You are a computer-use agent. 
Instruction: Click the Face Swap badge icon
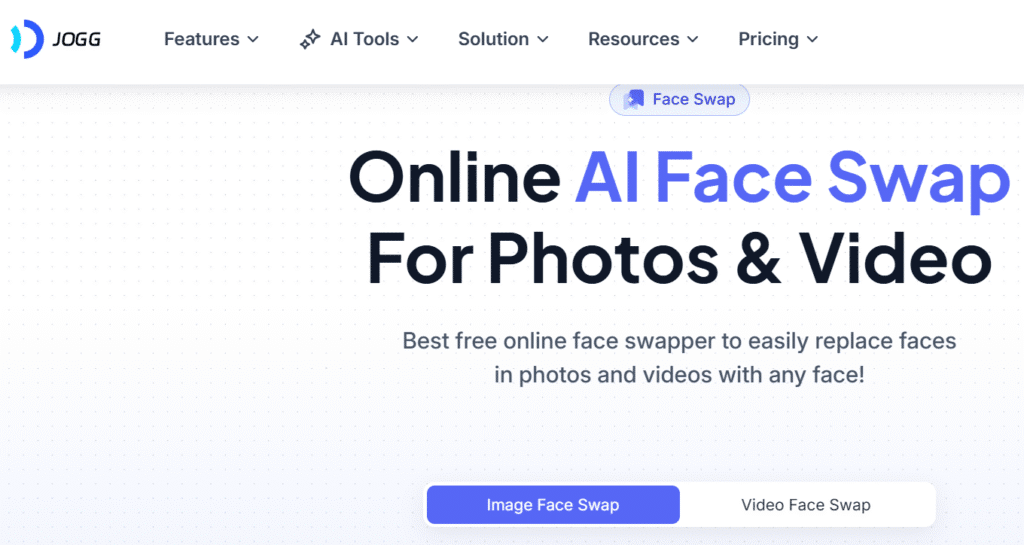tap(633, 99)
